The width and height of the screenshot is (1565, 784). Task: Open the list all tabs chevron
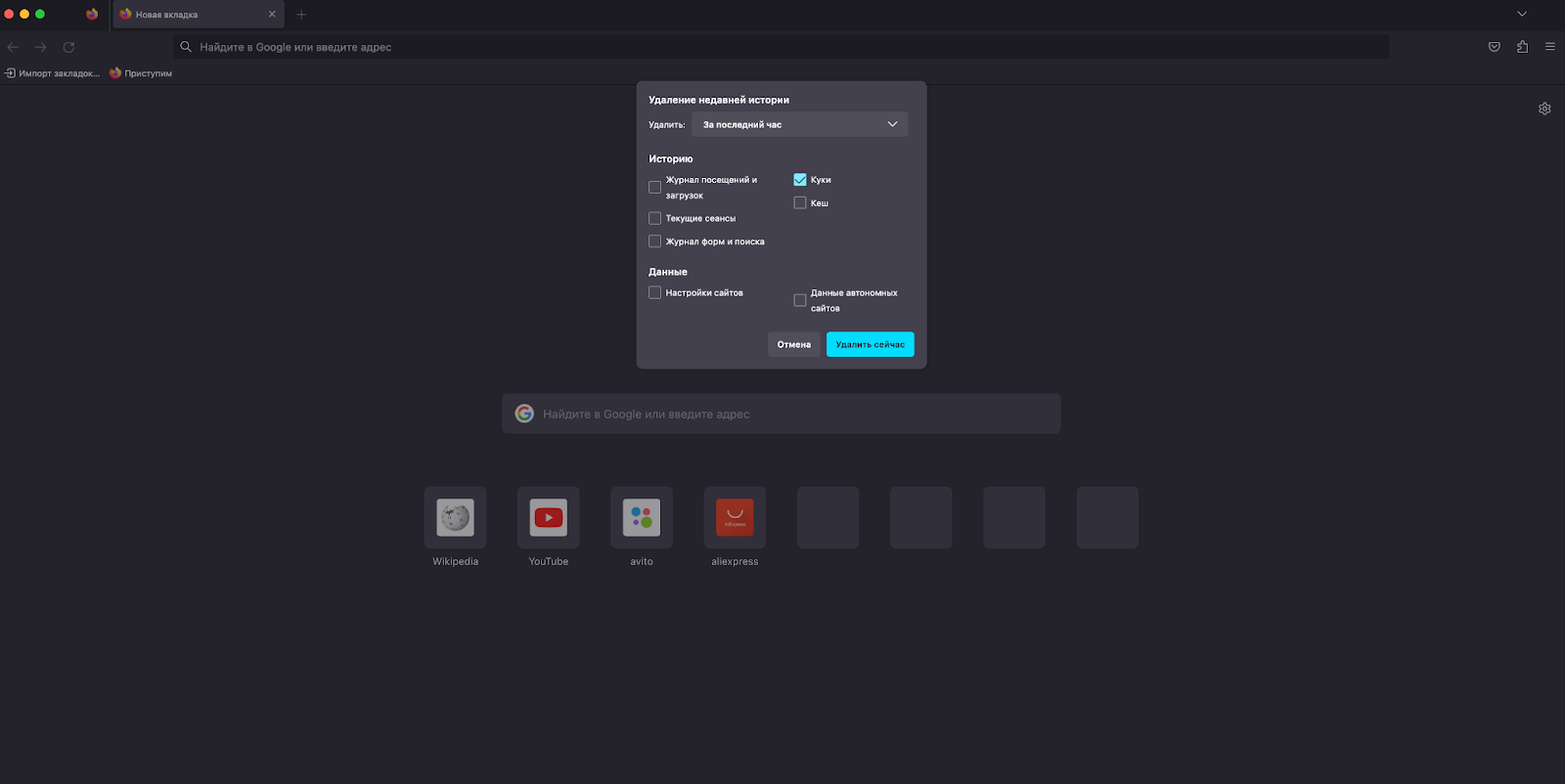coord(1521,14)
